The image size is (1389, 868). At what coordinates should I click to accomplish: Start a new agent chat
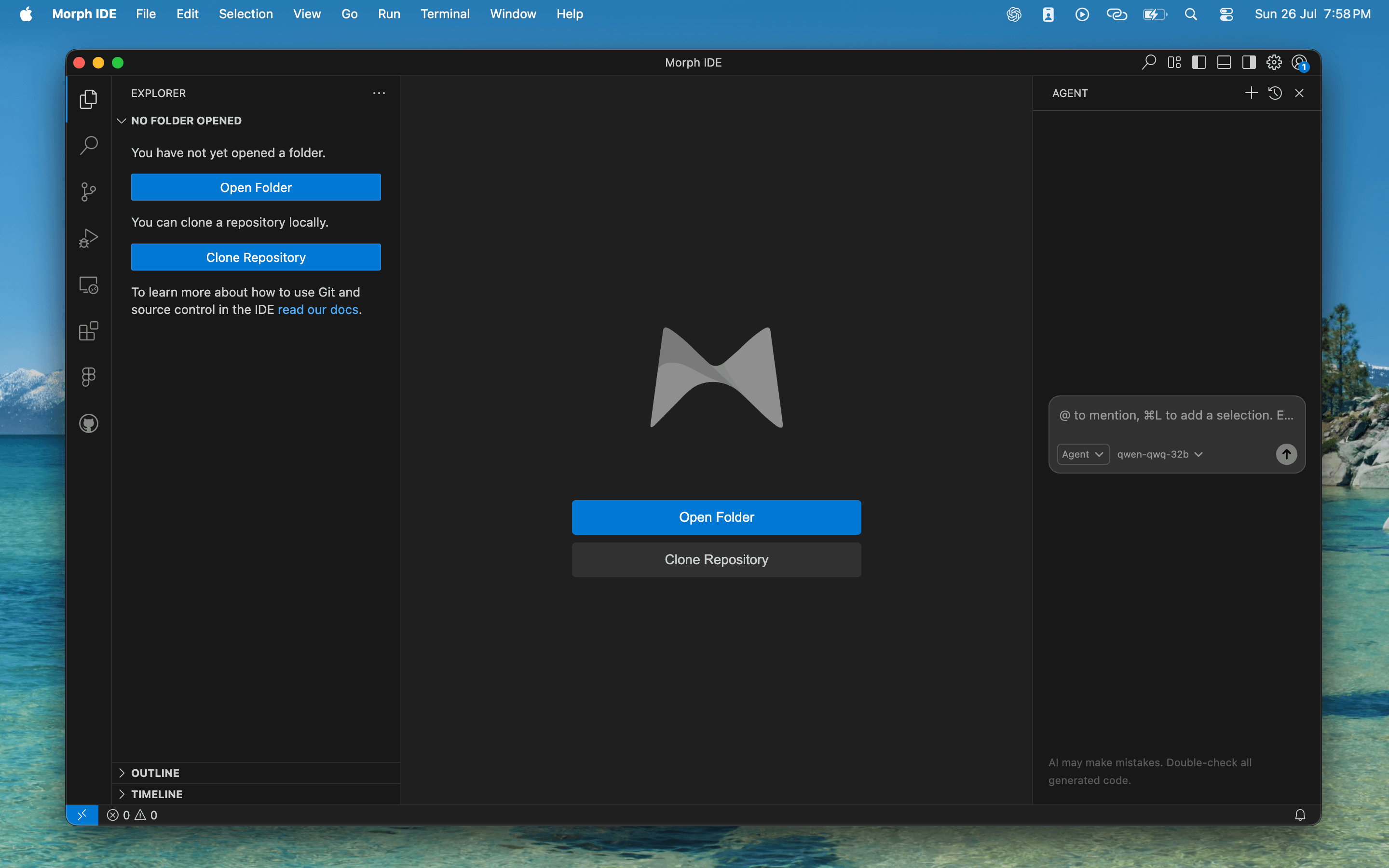click(1251, 93)
